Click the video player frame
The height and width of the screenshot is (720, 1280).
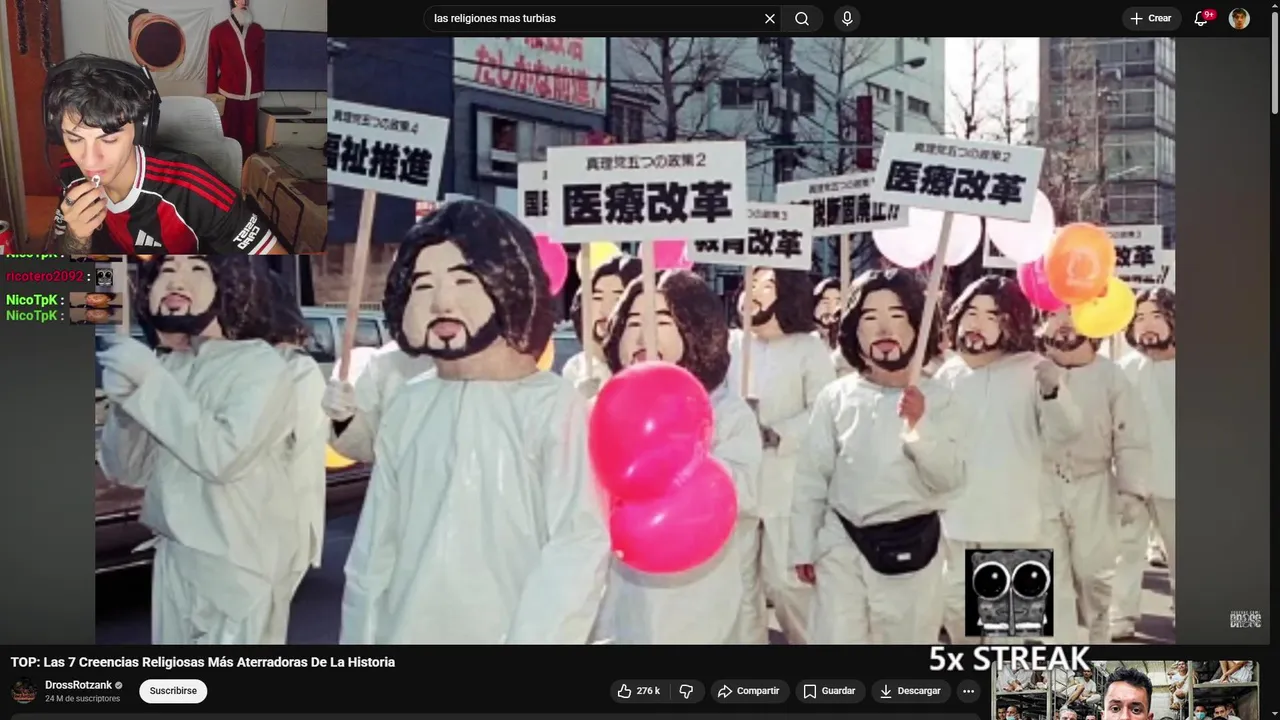[x=635, y=340]
